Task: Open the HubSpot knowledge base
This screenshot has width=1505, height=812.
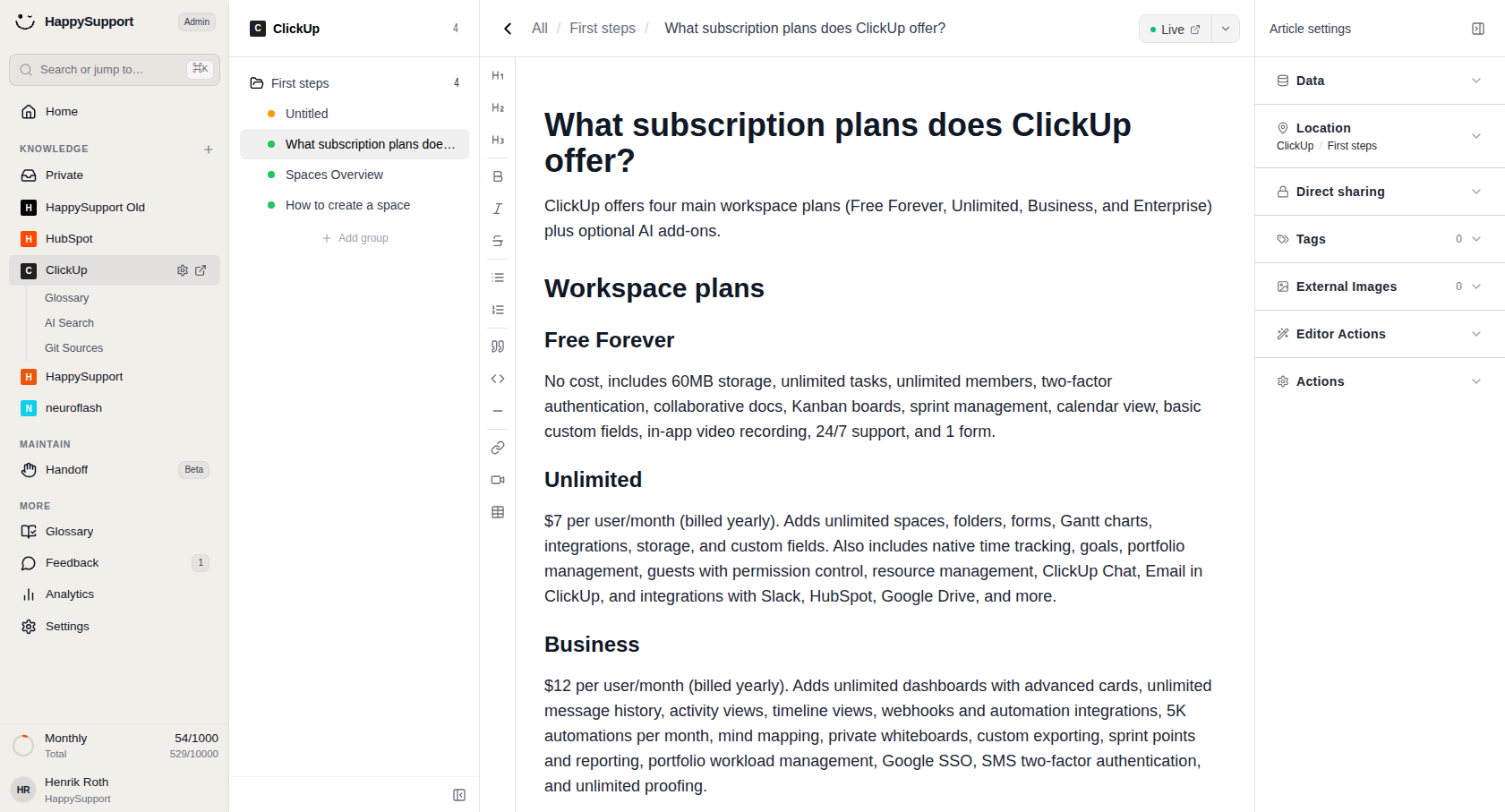Action: point(115,239)
